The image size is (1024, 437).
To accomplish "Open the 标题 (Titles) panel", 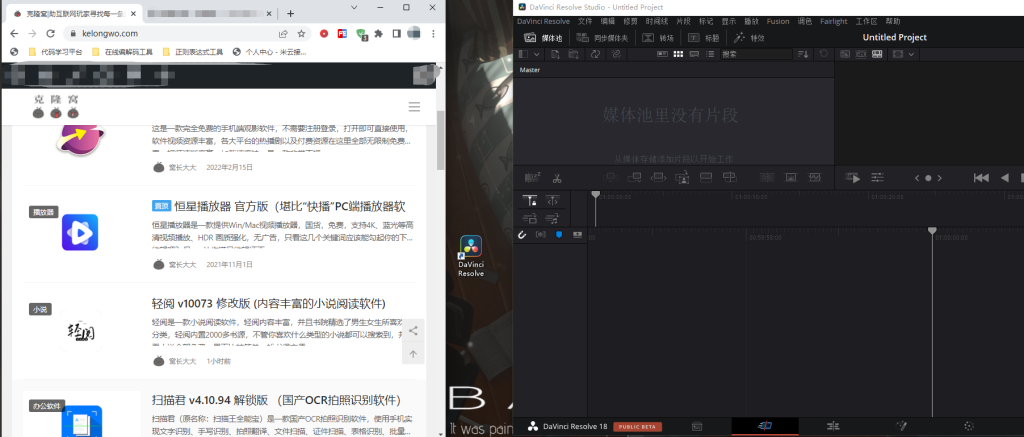I will pos(703,38).
